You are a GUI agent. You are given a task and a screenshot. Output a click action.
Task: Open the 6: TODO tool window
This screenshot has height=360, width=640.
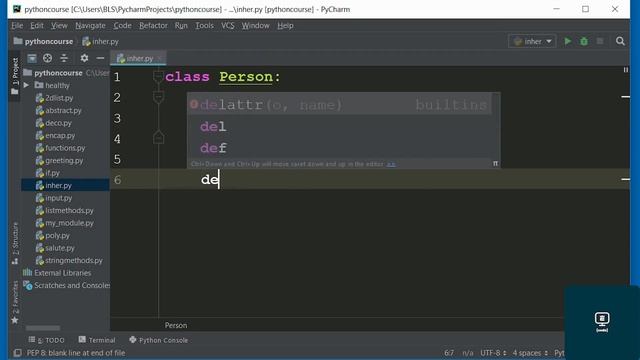coord(47,340)
